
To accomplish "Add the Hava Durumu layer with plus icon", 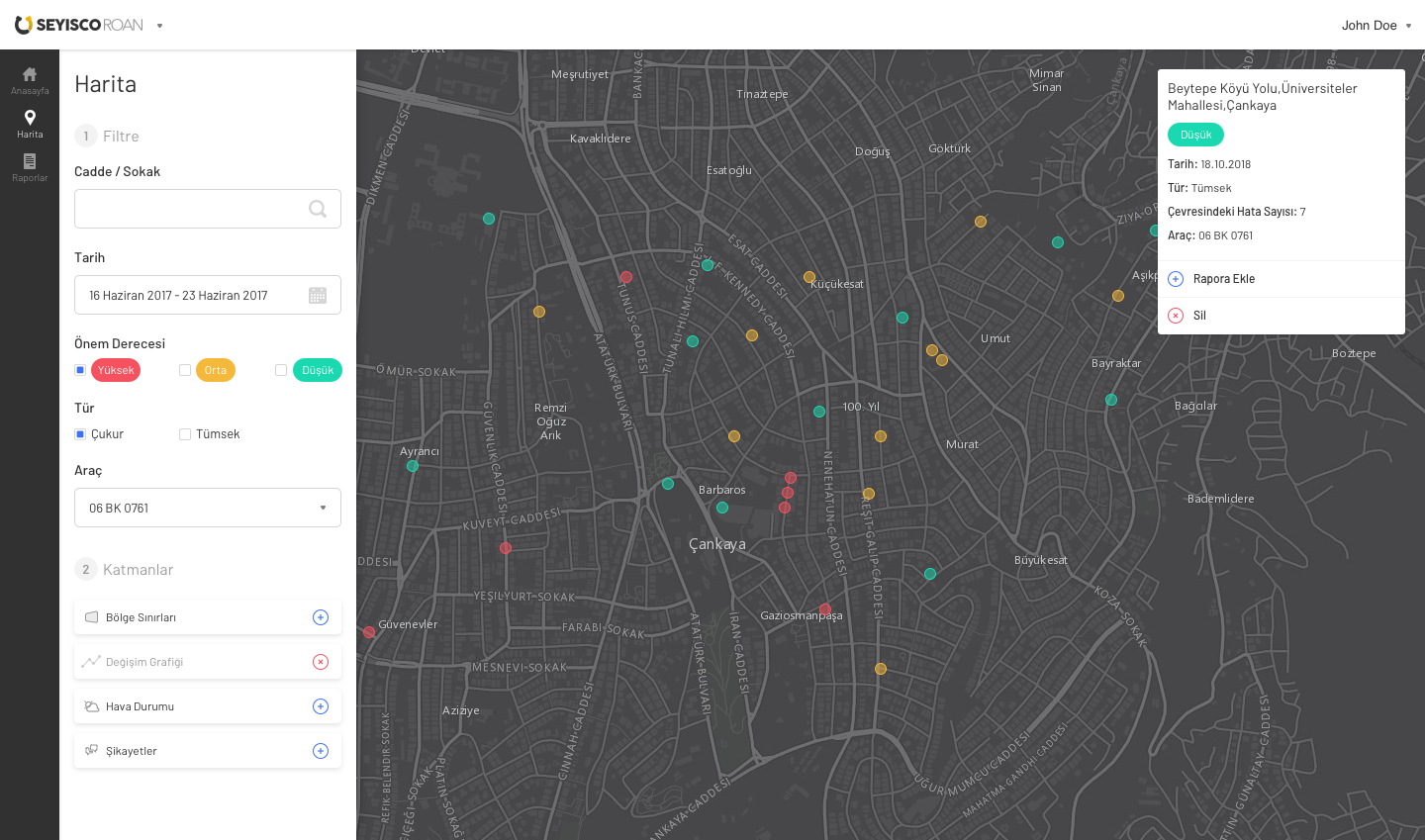I will [x=321, y=706].
